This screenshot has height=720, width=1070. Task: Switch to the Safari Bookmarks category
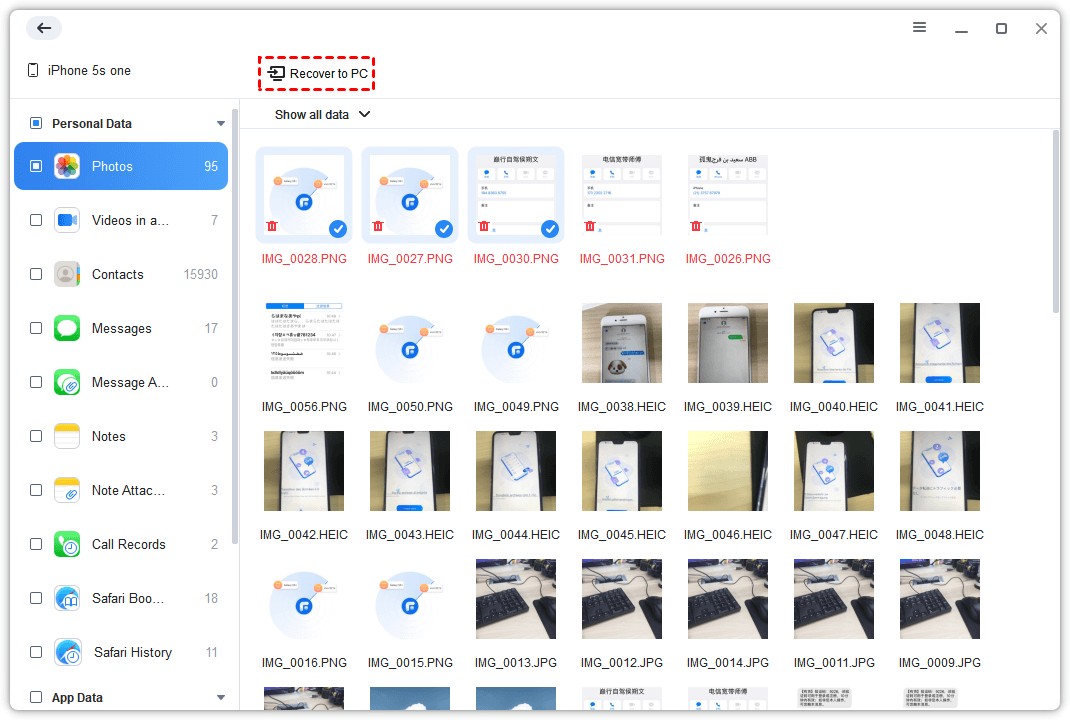[66, 598]
